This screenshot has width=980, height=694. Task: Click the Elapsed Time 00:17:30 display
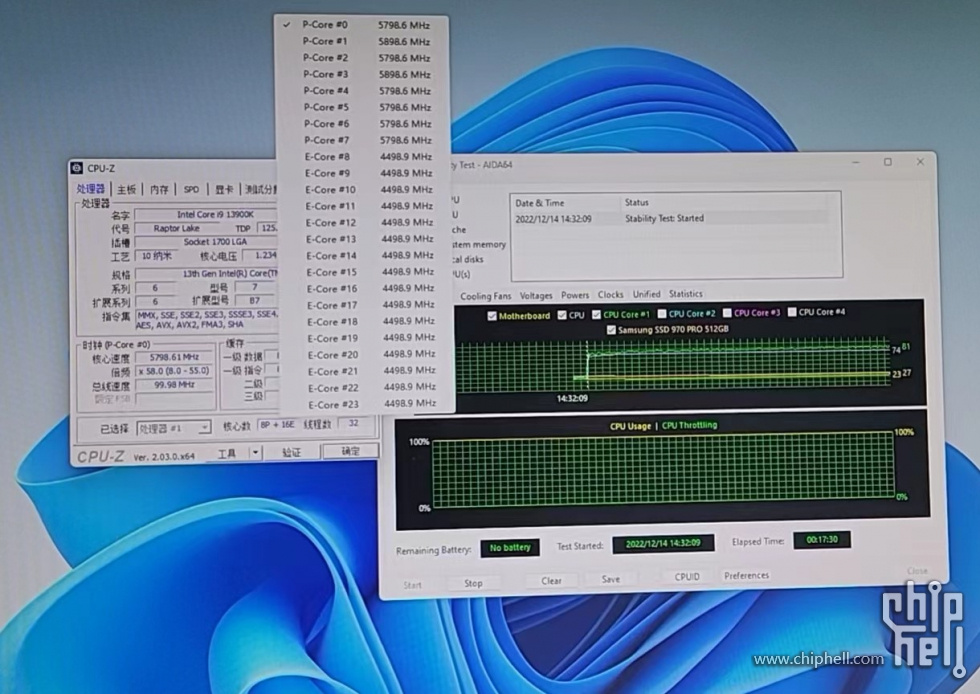[x=821, y=540]
